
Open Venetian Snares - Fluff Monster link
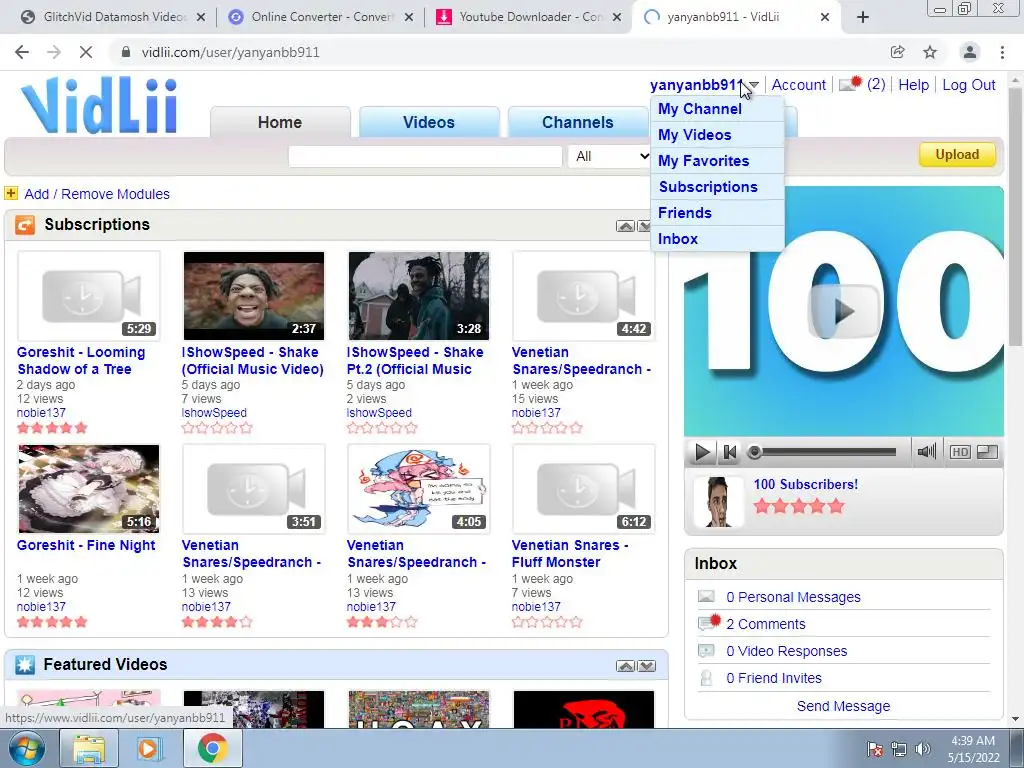[x=569, y=554]
